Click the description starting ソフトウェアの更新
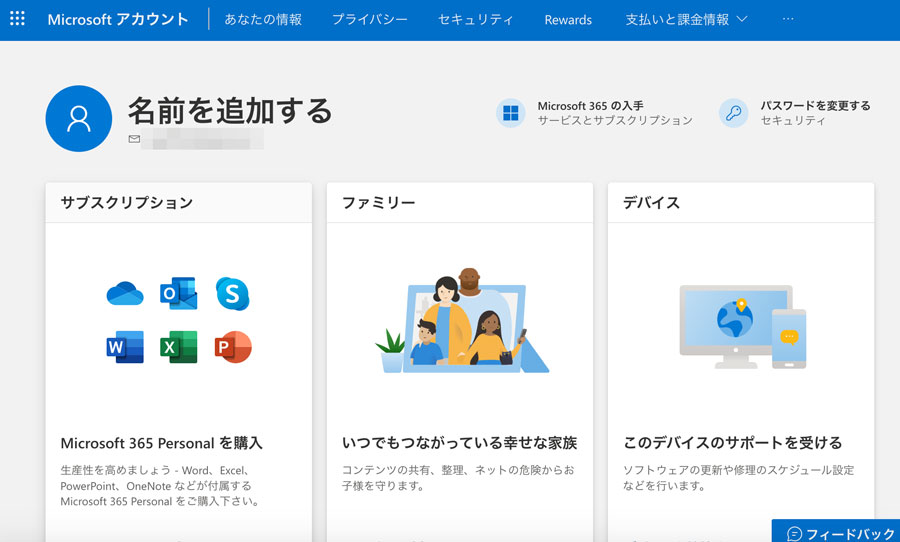This screenshot has height=542, width=900. pyautogui.click(x=739, y=478)
